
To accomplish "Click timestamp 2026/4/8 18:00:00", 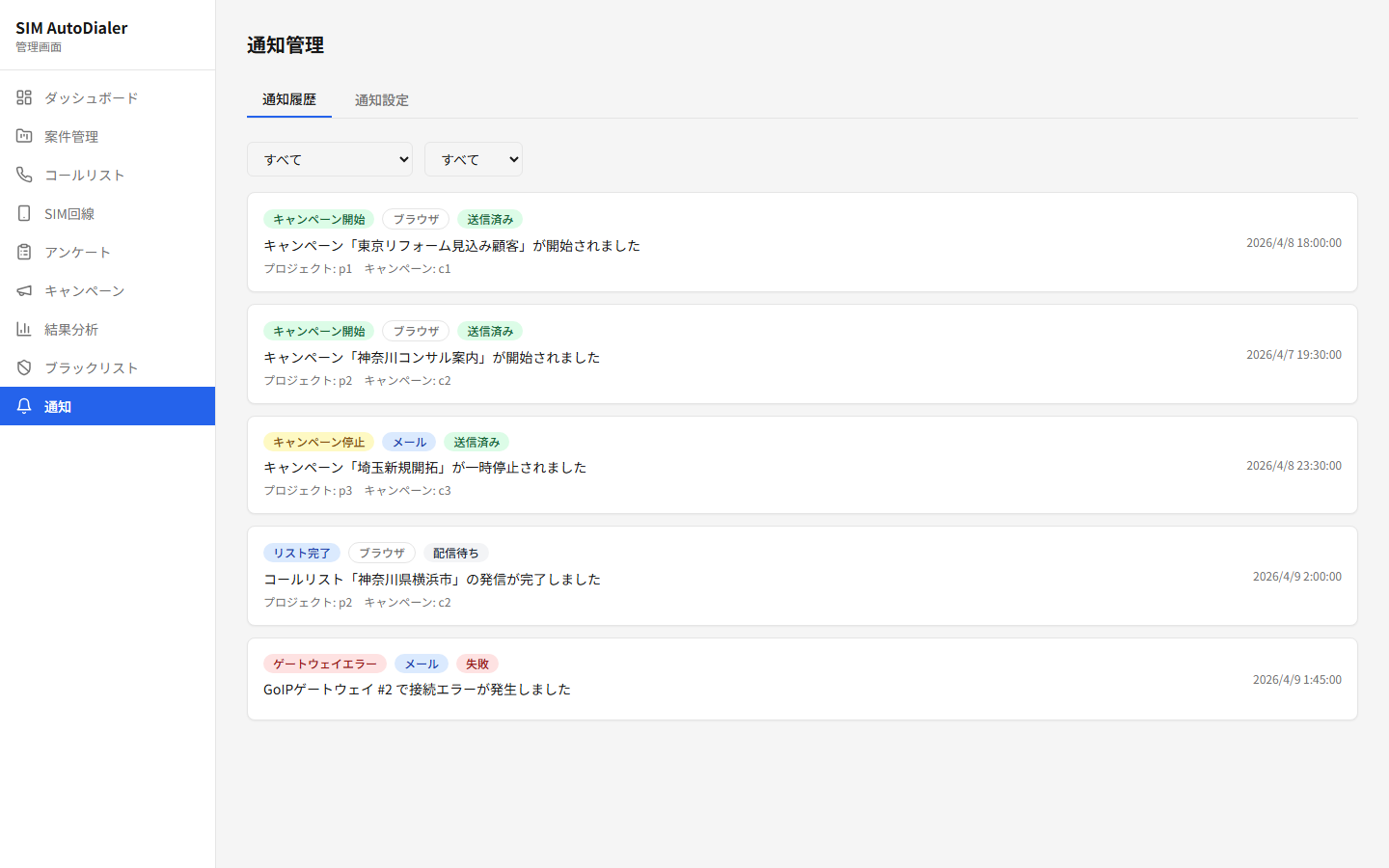I will click(x=1294, y=242).
